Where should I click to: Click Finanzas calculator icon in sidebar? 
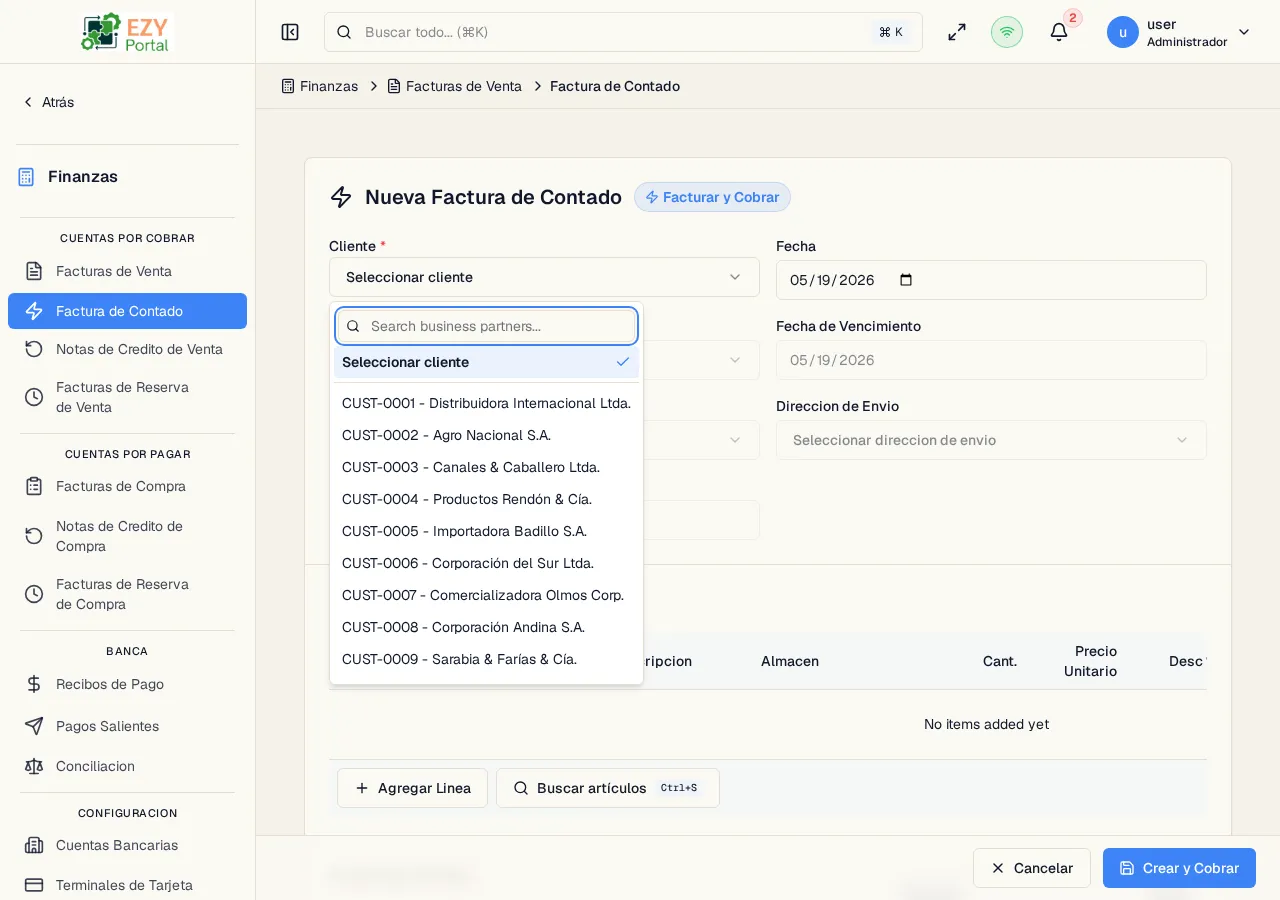pyautogui.click(x=26, y=177)
